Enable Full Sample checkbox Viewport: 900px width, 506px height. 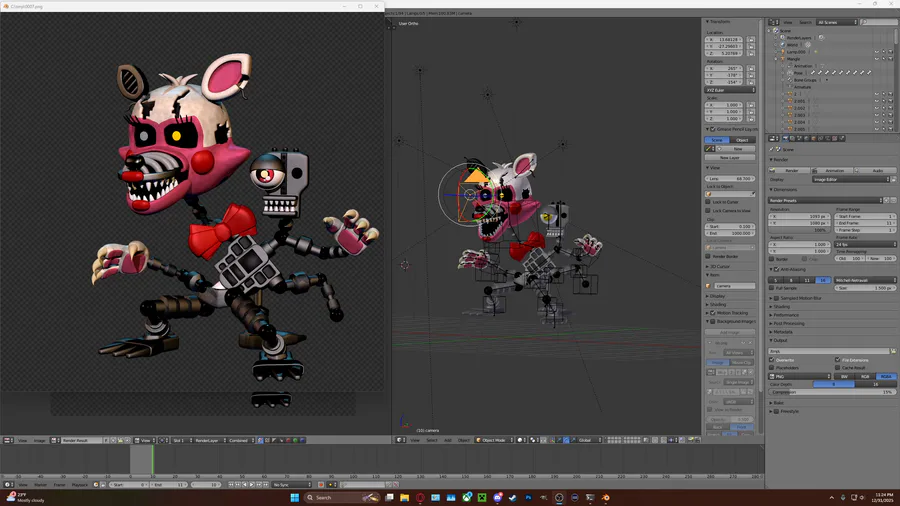click(x=772, y=287)
